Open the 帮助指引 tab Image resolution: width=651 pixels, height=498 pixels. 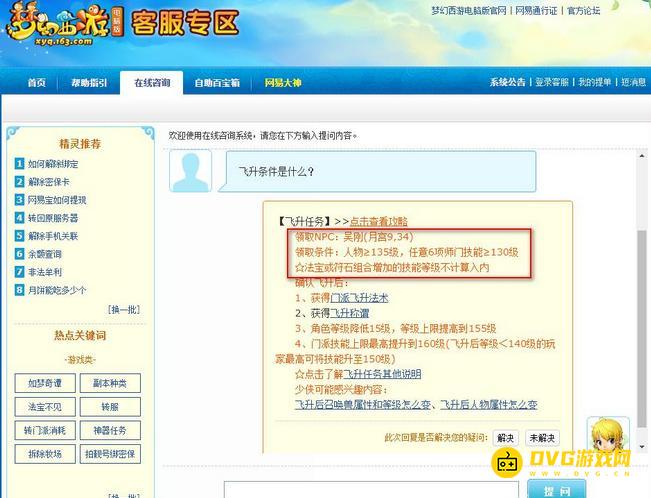click(89, 83)
